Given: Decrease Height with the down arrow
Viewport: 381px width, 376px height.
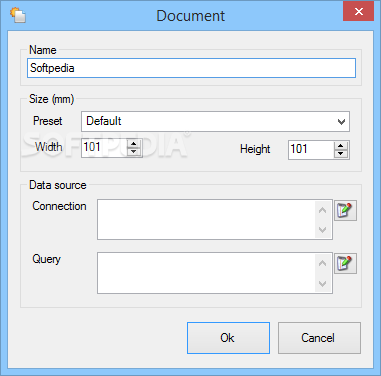Looking at the screenshot, I should [x=341, y=154].
